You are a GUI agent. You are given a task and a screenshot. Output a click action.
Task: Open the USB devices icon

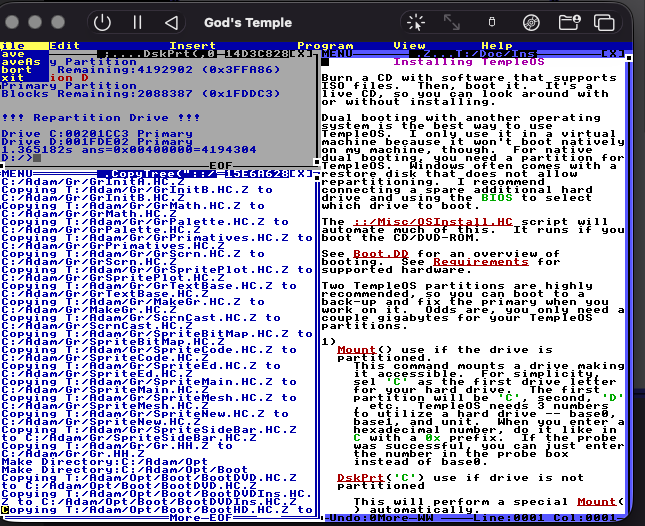tap(492, 22)
